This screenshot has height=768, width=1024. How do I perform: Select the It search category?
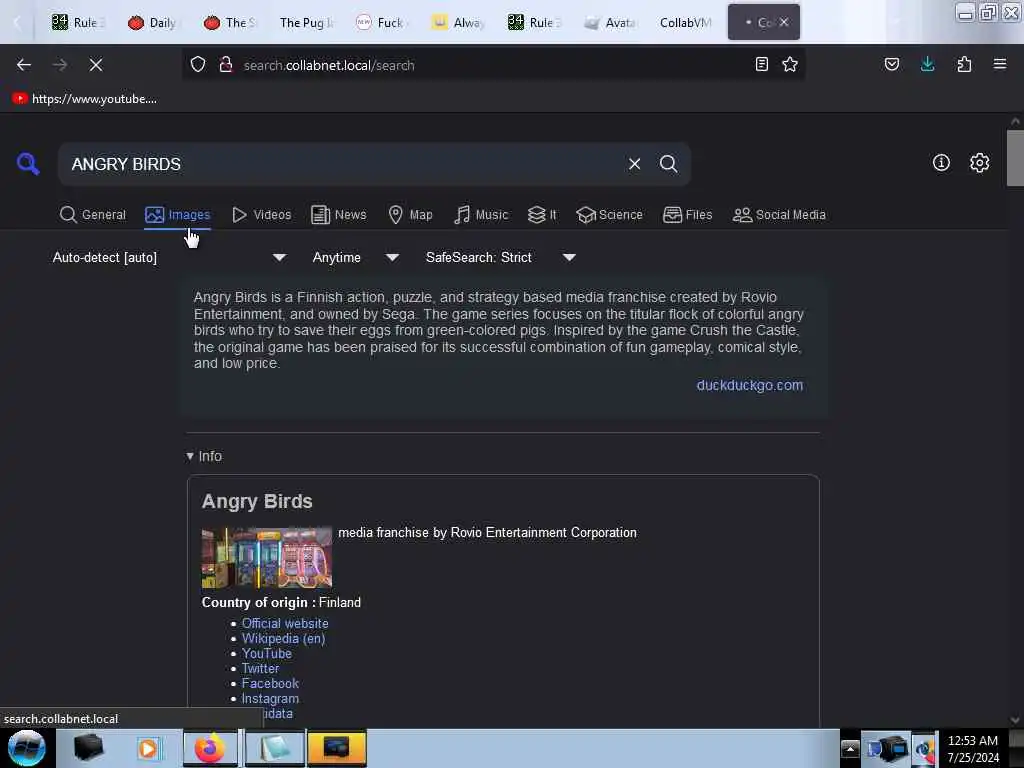(542, 215)
